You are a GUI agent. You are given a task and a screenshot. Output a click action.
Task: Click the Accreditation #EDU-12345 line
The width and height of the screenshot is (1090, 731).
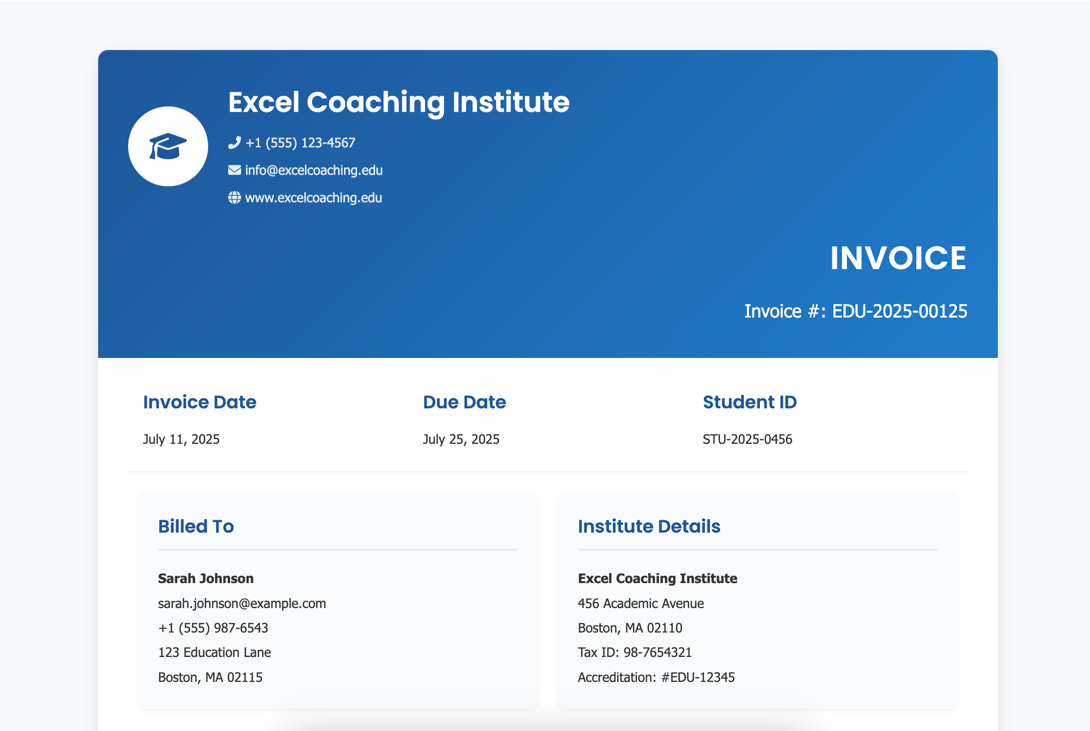(656, 677)
